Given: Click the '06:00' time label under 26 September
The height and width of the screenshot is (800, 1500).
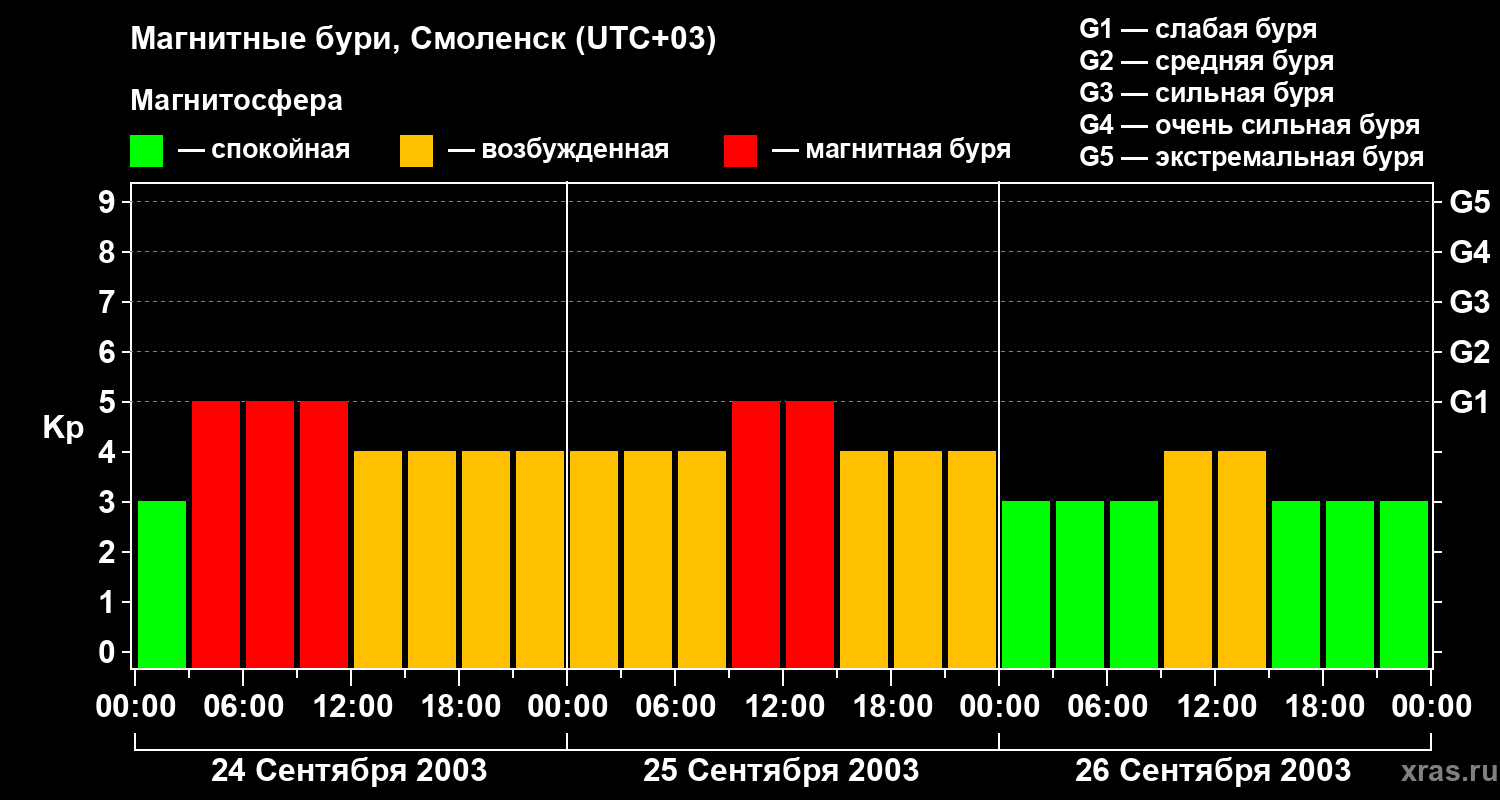Looking at the screenshot, I should tap(1107, 707).
